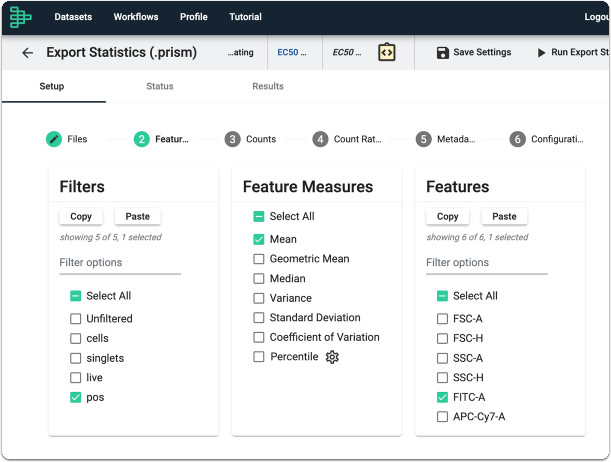Click step 2 Features circle
611x462 pixels.
pos(141,139)
